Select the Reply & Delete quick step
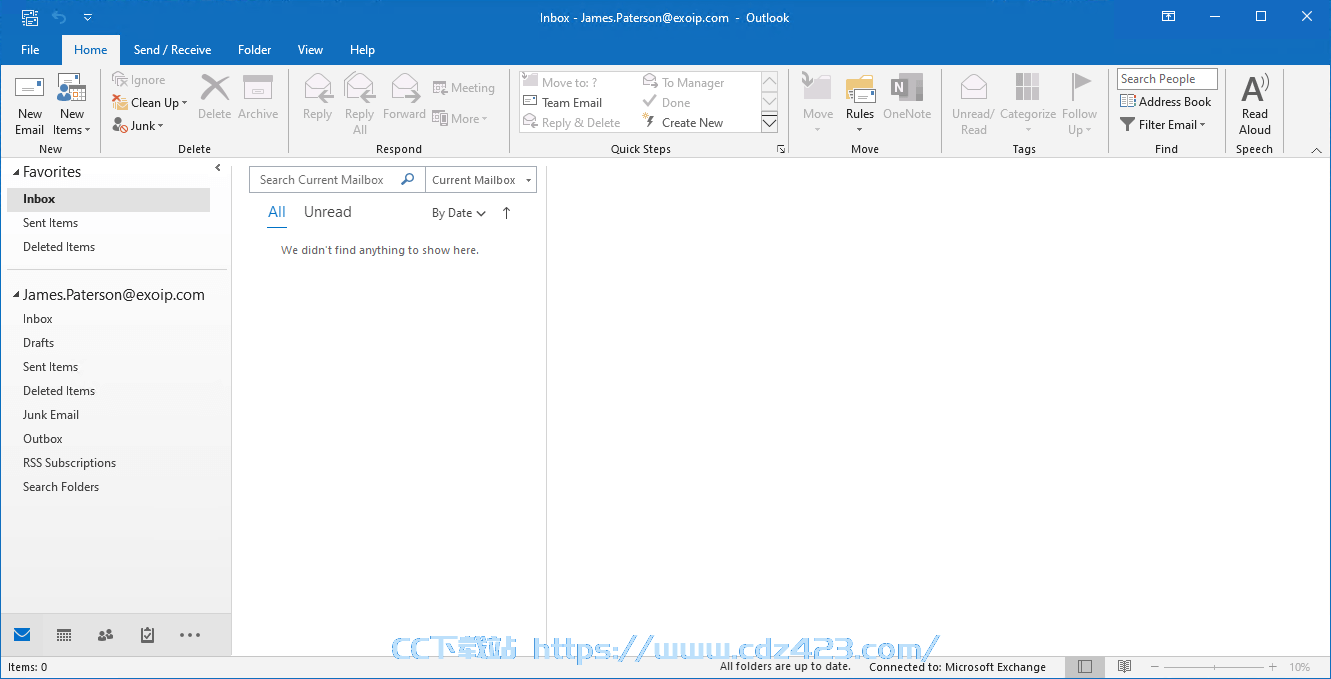Screen dimensions: 1331x679 coord(572,122)
